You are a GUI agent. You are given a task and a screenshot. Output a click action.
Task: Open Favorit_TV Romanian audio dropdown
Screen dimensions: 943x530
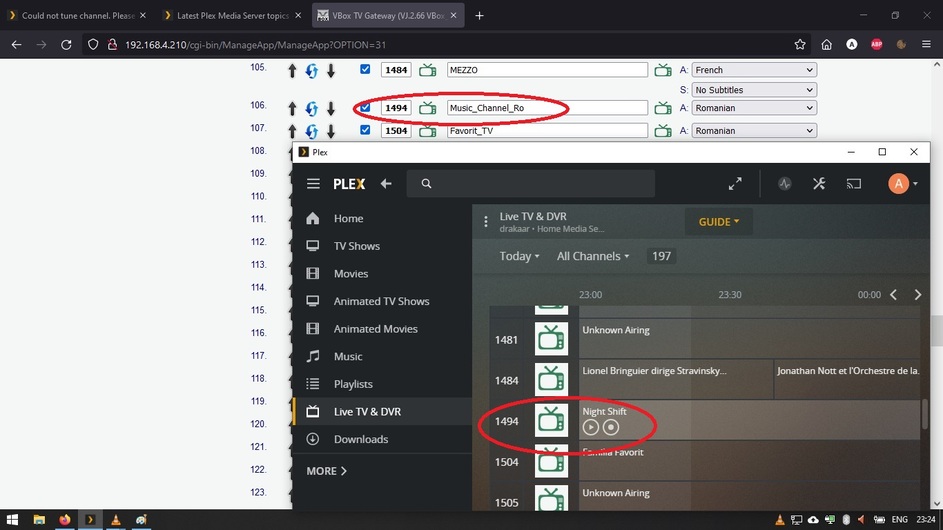pyautogui.click(x=754, y=131)
